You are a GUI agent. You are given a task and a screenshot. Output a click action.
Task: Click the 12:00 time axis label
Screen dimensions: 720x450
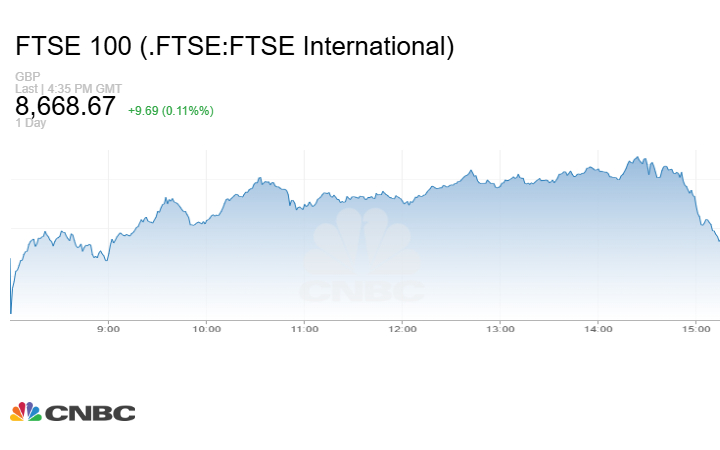coord(402,328)
